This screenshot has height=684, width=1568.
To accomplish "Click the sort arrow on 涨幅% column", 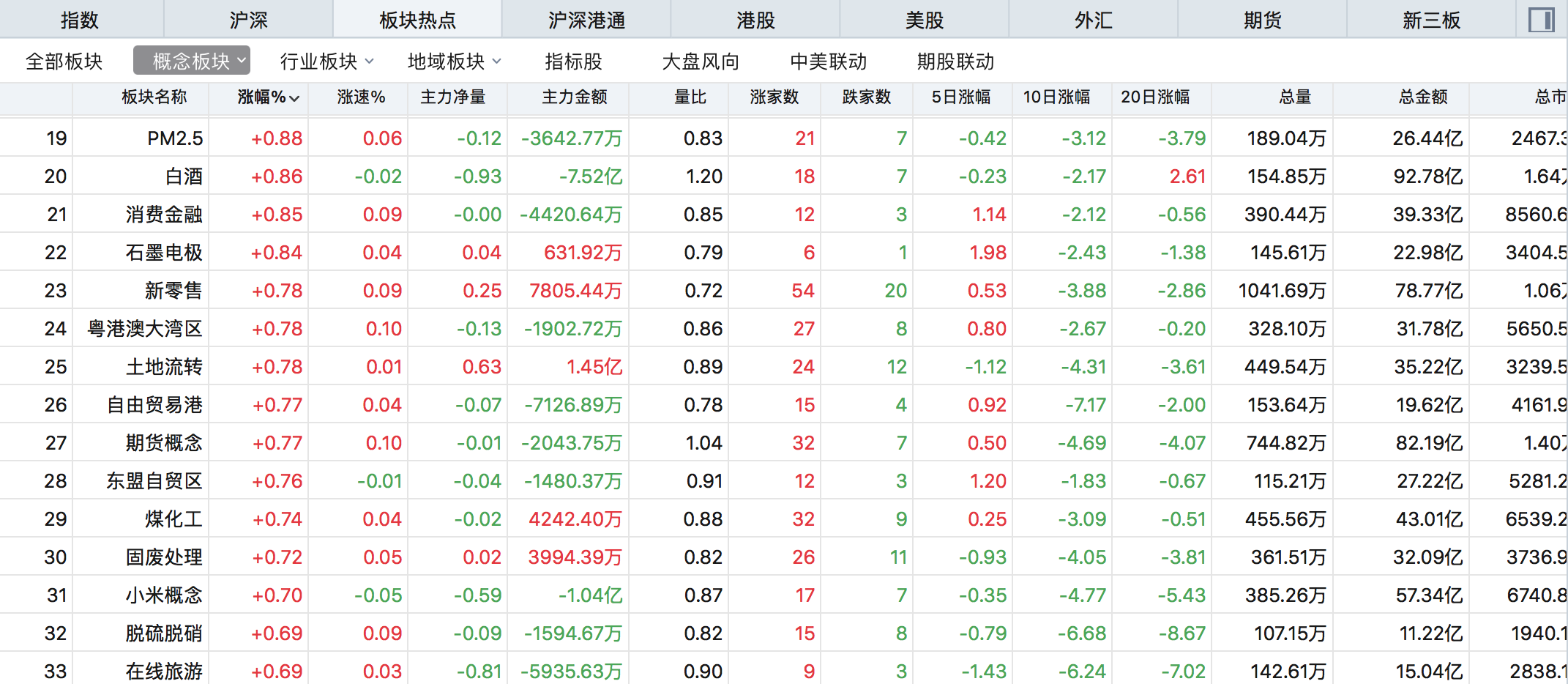I will click(294, 98).
